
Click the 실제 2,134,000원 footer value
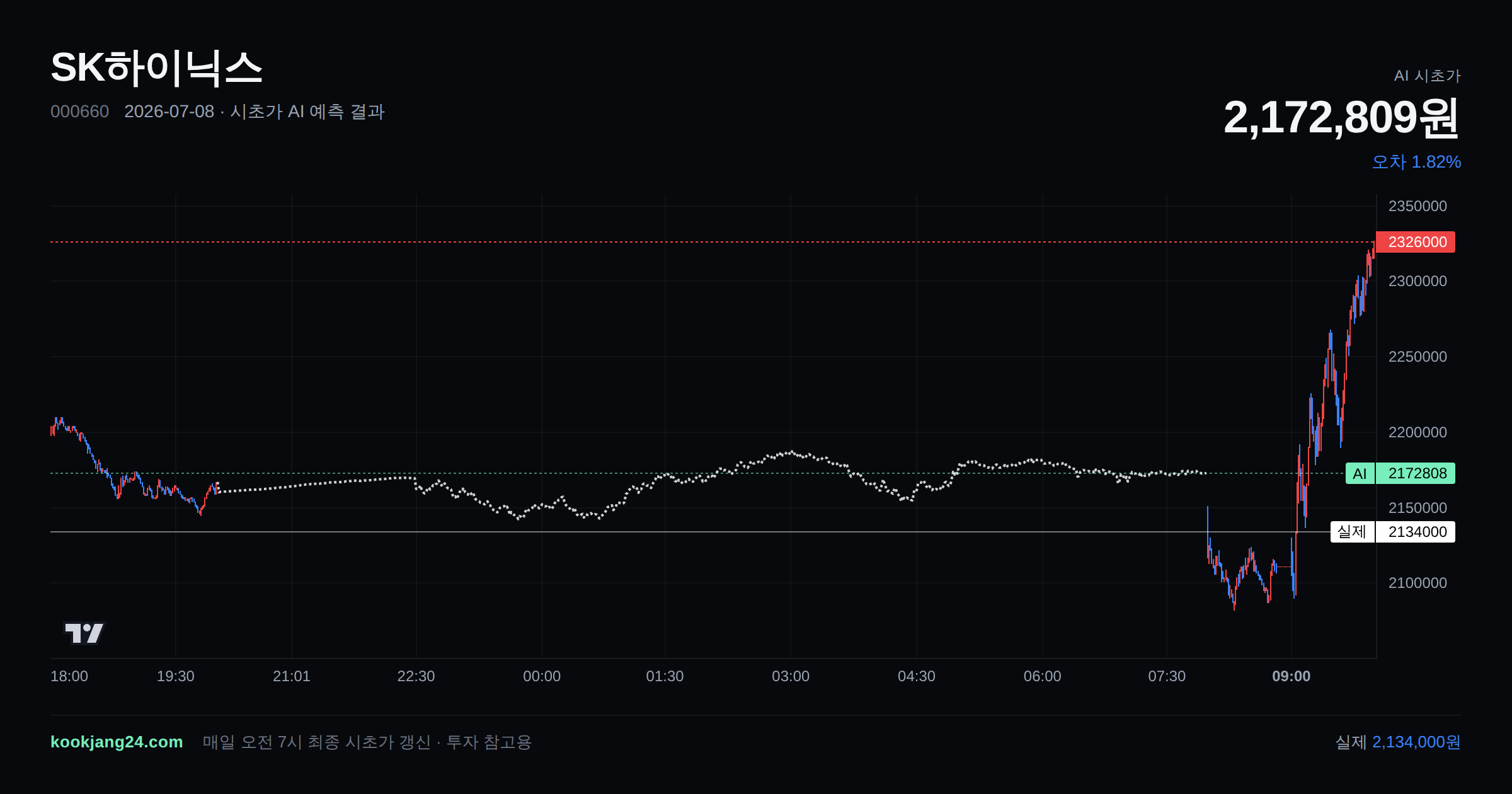(1398, 742)
